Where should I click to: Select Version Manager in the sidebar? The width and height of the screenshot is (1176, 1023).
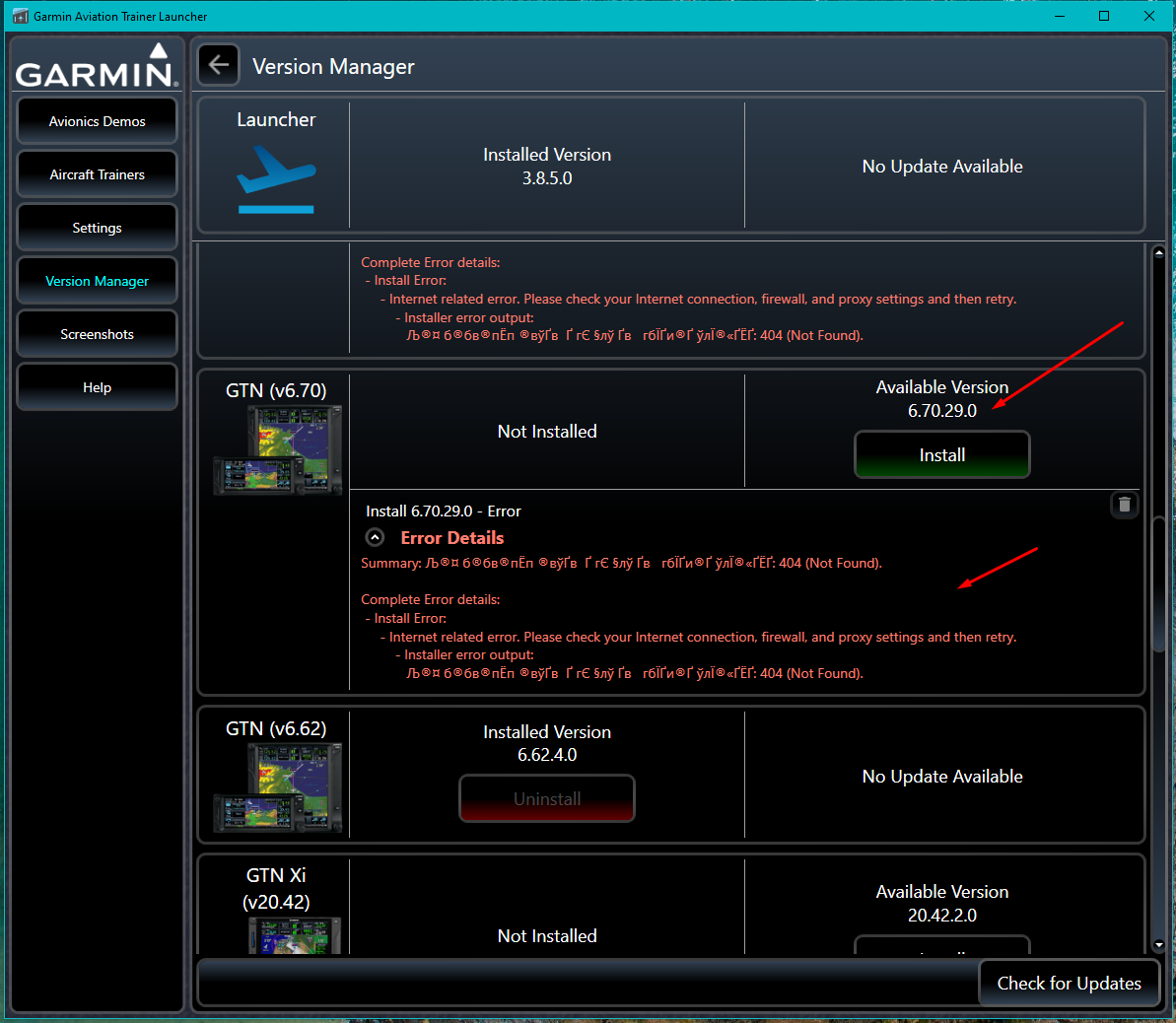(97, 281)
